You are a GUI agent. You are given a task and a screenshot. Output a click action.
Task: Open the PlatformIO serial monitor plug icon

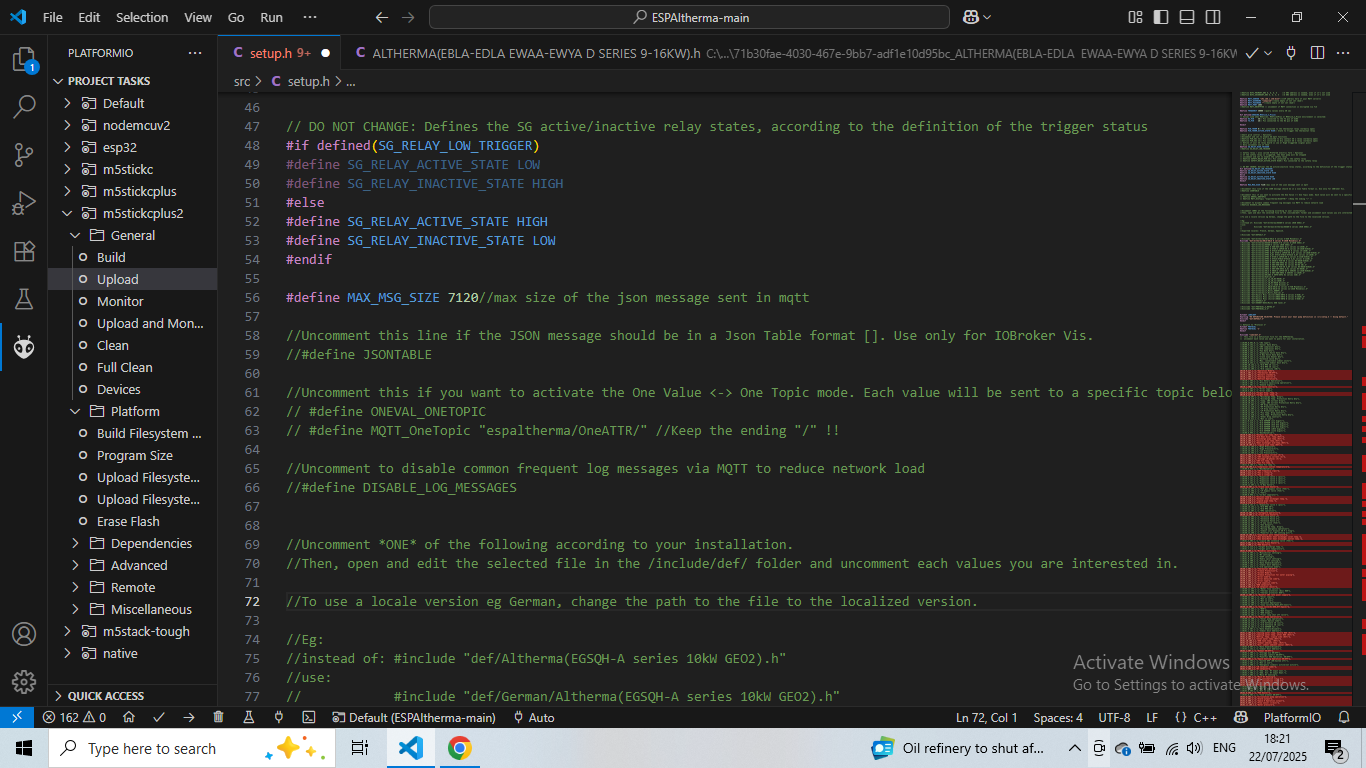coord(279,717)
